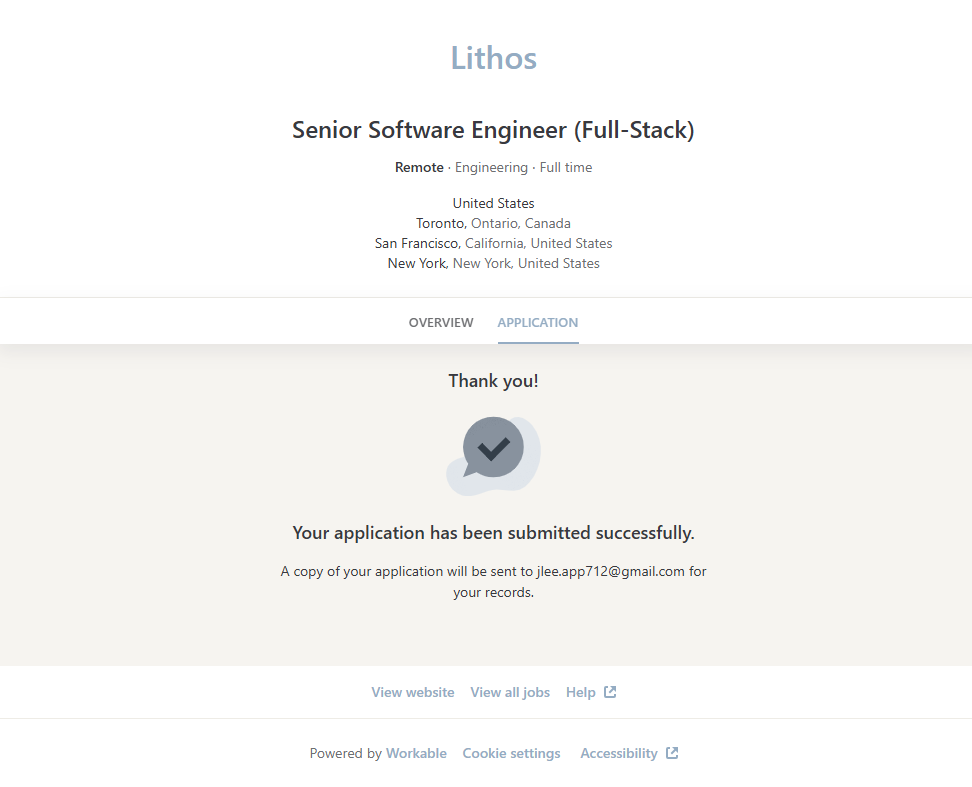Click the checkmark speech bubble icon
This screenshot has height=787, width=972.
click(493, 448)
